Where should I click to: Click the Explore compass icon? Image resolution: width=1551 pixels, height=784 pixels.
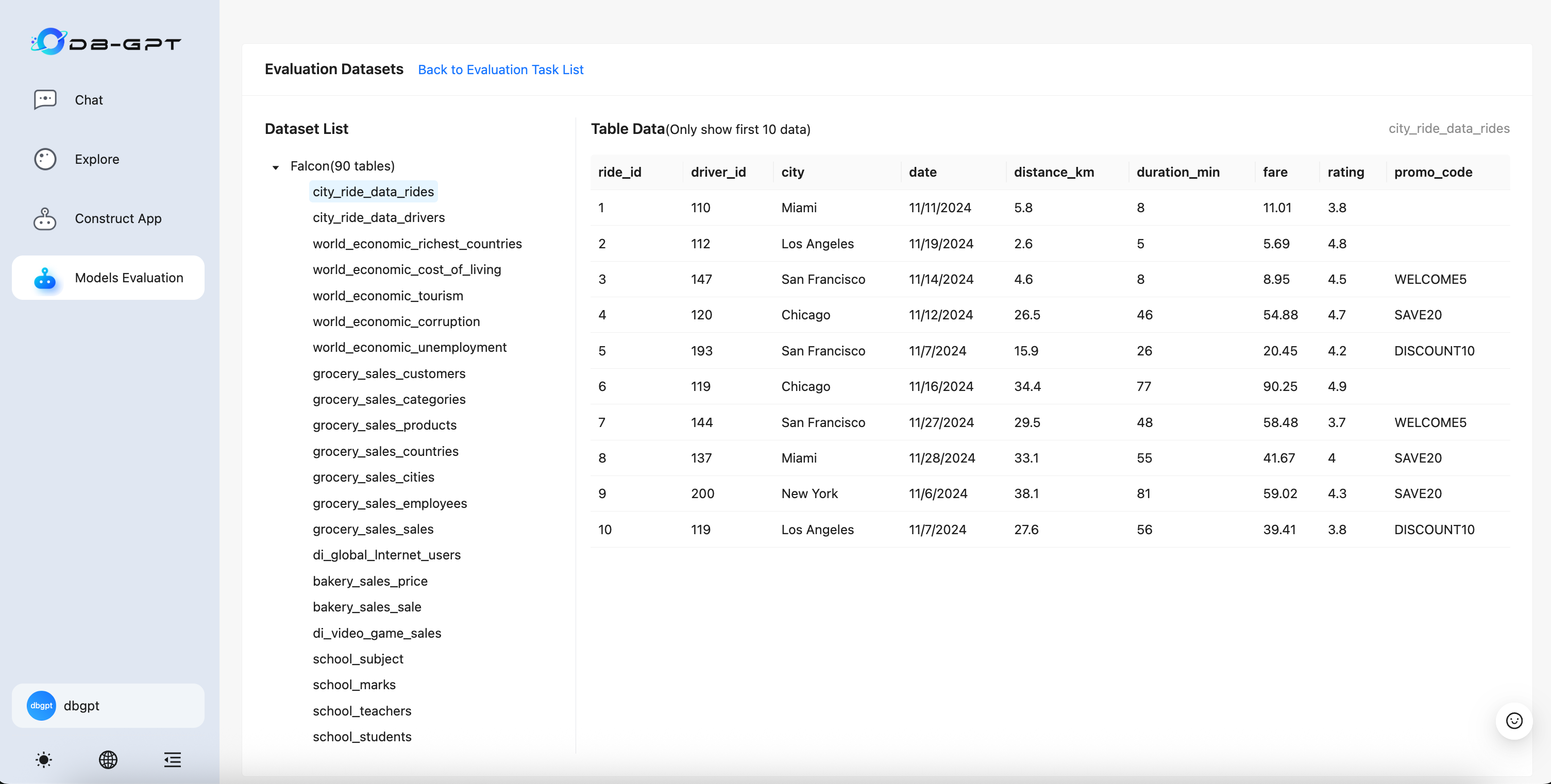point(45,160)
